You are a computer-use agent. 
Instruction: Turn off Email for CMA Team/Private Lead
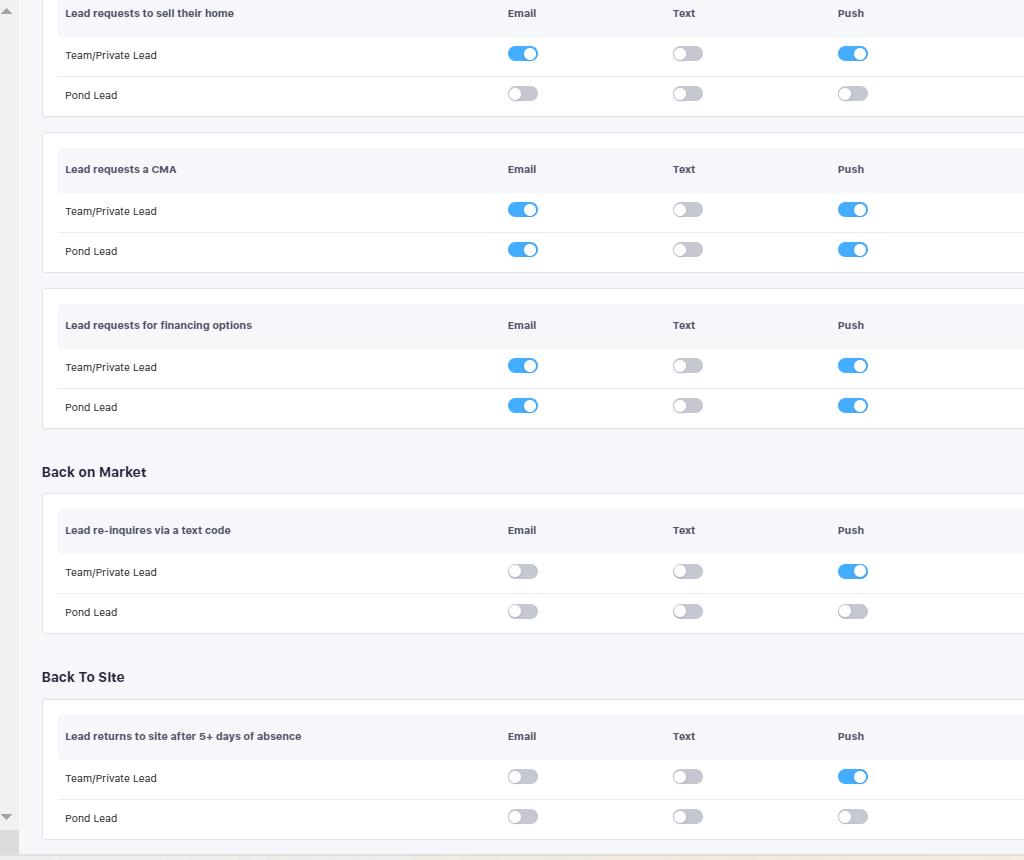tap(523, 210)
